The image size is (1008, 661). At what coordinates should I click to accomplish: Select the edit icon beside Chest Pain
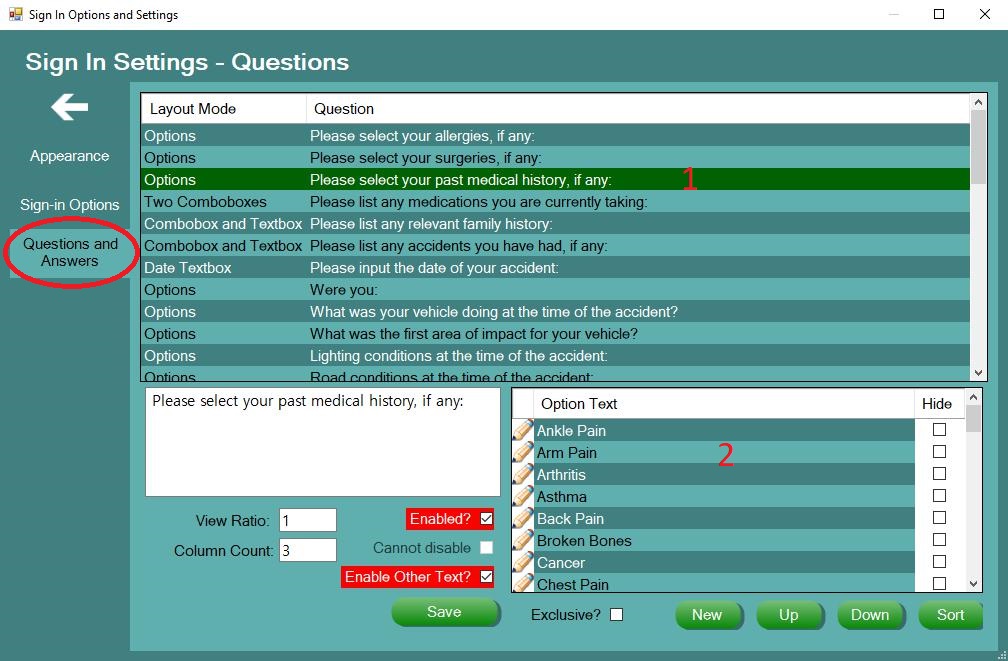pos(523,584)
